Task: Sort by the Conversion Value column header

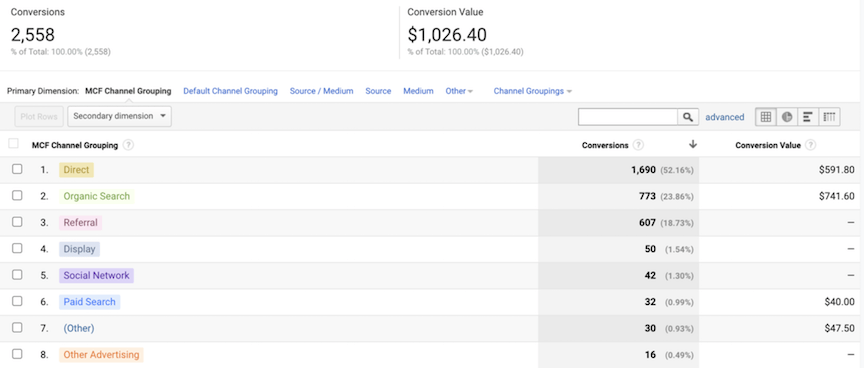Action: (768, 145)
